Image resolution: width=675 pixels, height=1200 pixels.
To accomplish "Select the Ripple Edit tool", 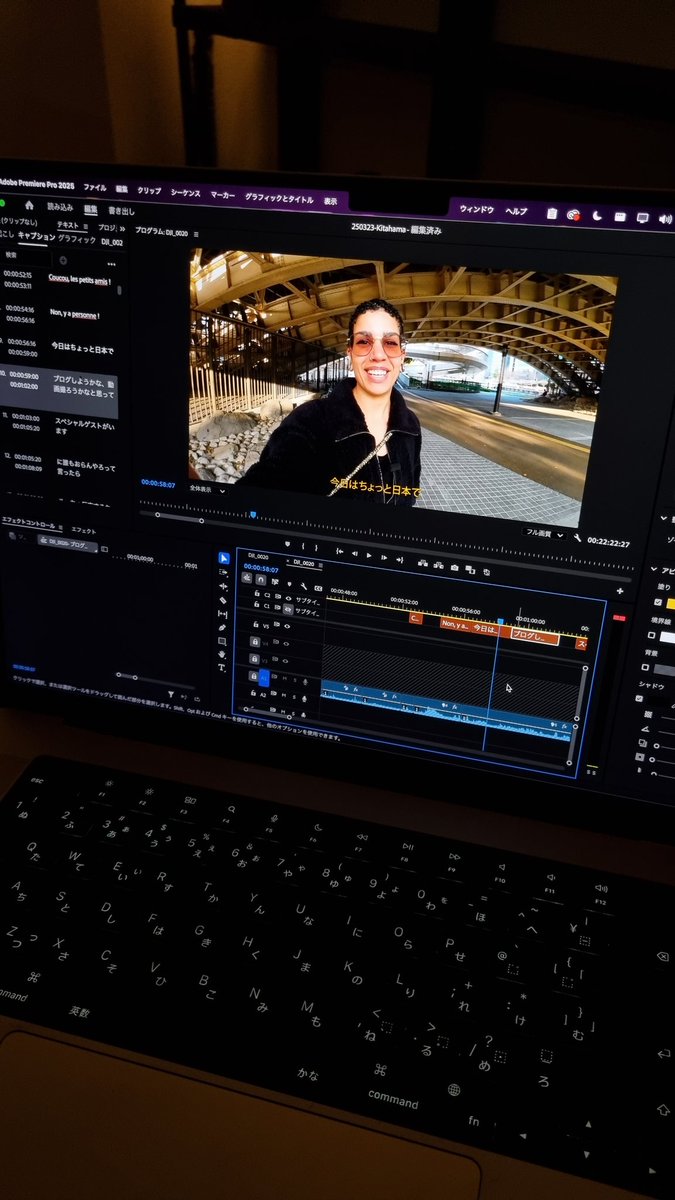I will pyautogui.click(x=223, y=586).
